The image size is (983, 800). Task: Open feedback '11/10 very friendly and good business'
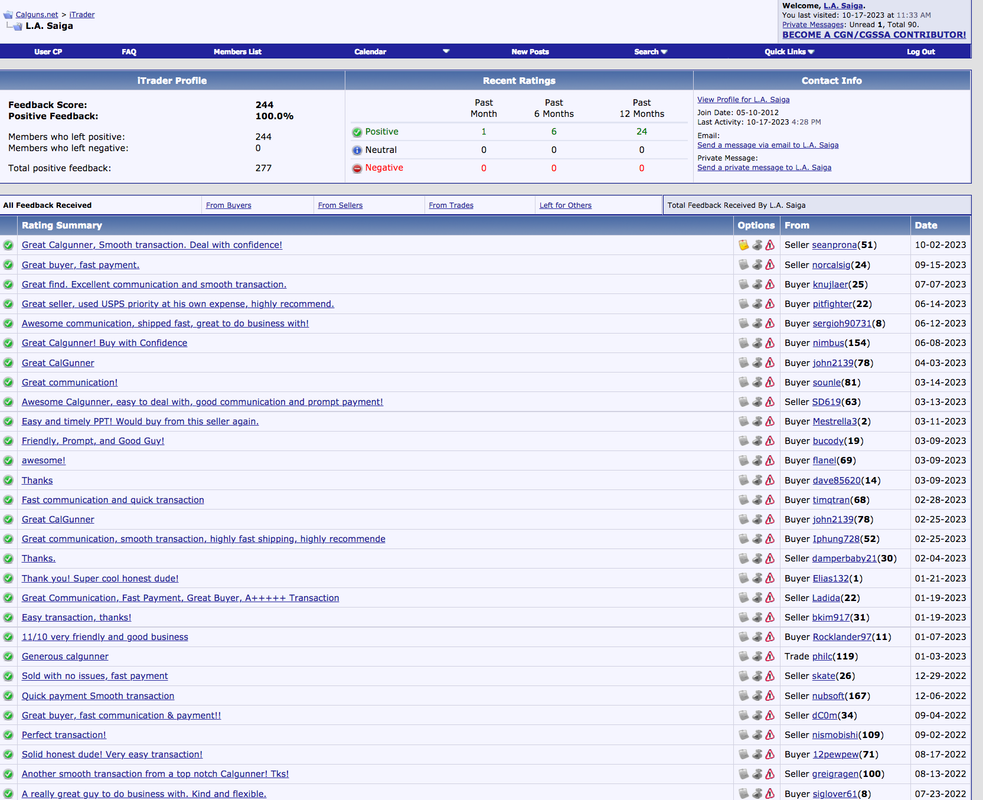[105, 636]
